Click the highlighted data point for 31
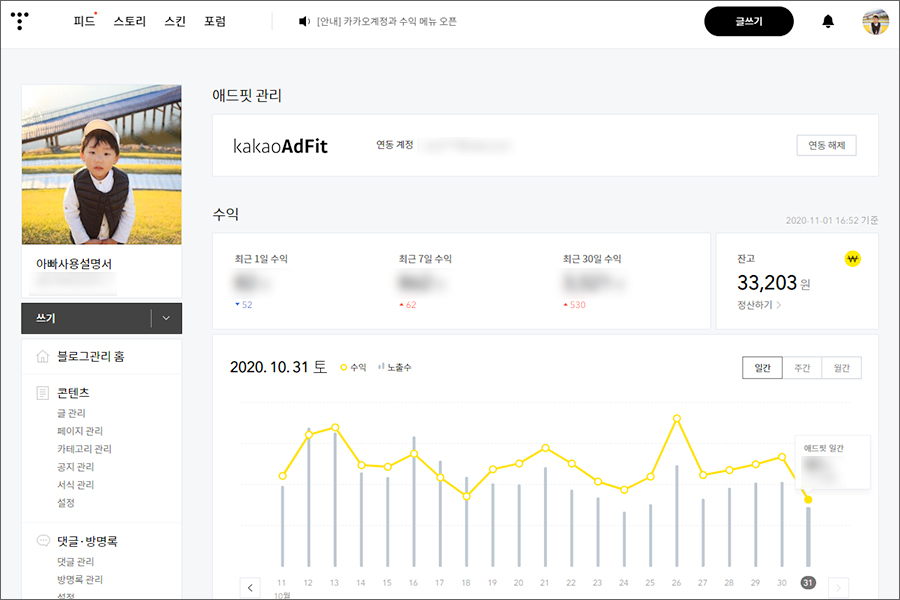900x600 pixels. pos(808,500)
